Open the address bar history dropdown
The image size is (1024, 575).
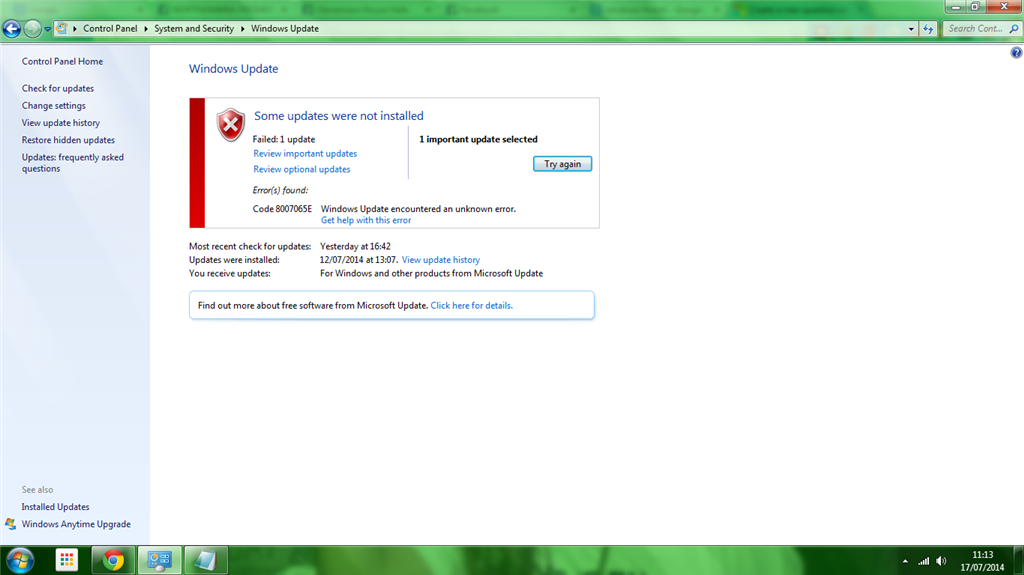coord(911,29)
